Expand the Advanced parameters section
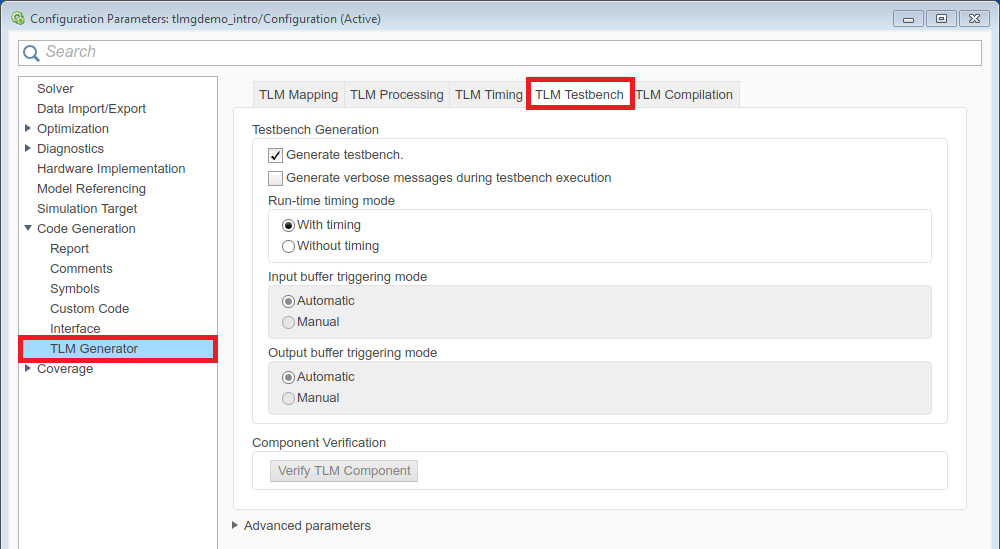The image size is (1000, 549). 235,525
